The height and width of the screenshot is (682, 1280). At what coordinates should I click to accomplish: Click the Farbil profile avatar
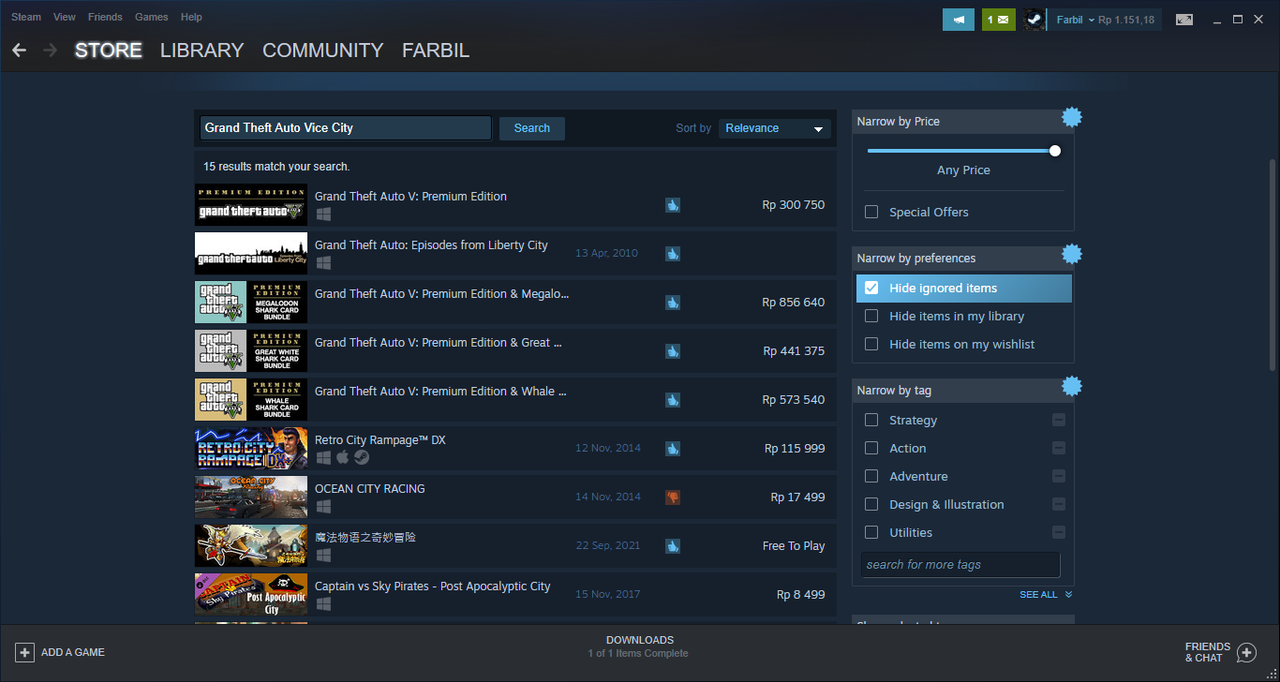pyautogui.click(x=1034, y=19)
